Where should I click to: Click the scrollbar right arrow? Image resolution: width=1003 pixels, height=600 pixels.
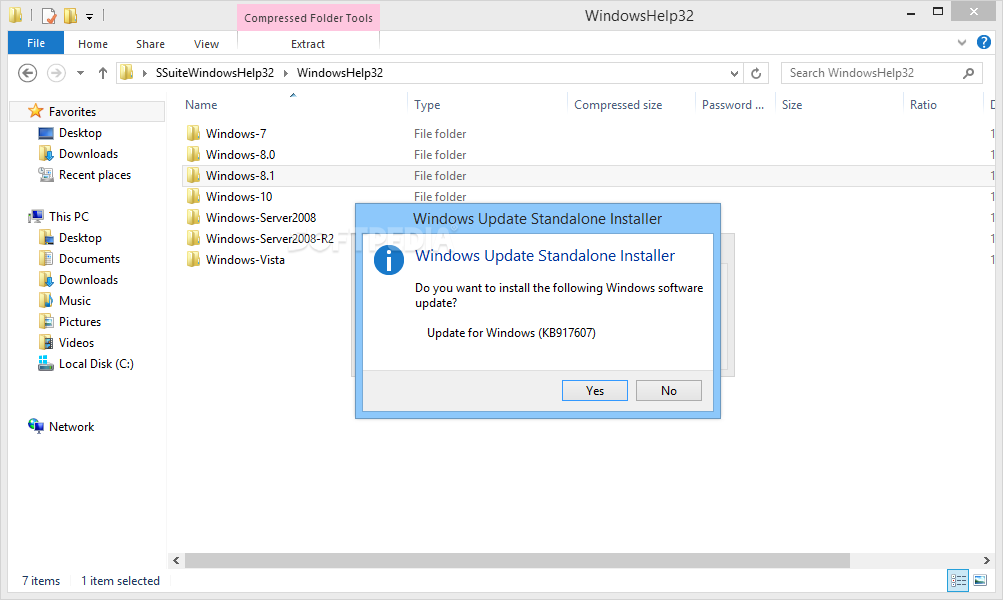click(986, 560)
